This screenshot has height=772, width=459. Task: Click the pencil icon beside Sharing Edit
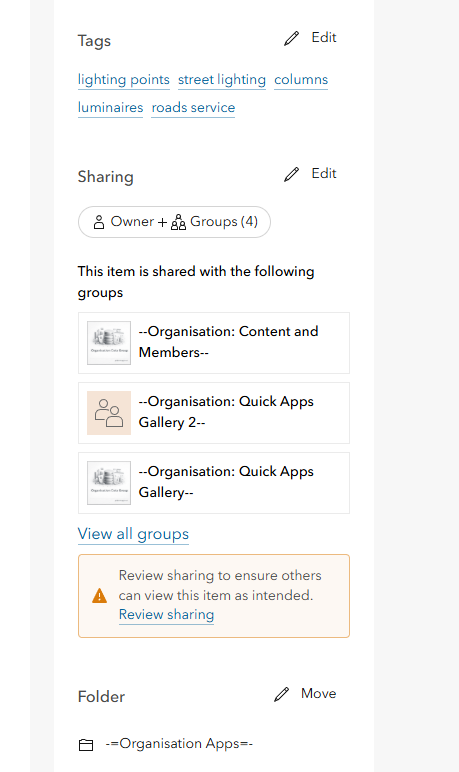pyautogui.click(x=292, y=174)
